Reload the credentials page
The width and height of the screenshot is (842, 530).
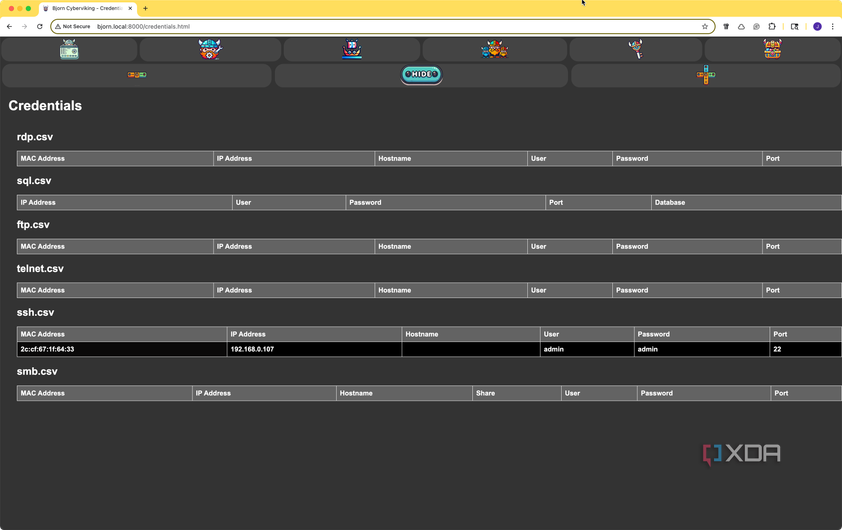(x=39, y=26)
